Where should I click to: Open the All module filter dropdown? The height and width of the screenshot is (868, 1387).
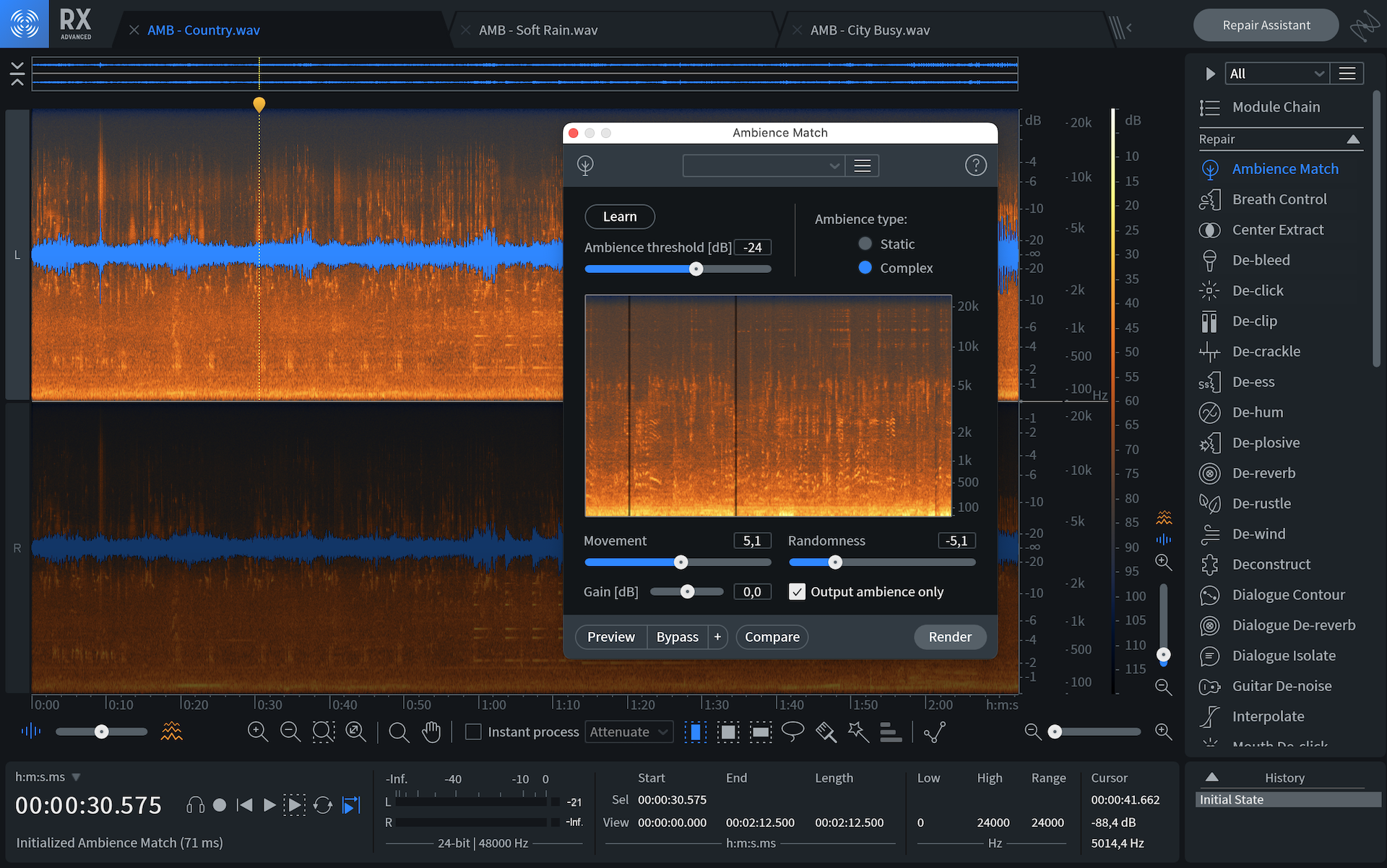point(1276,74)
